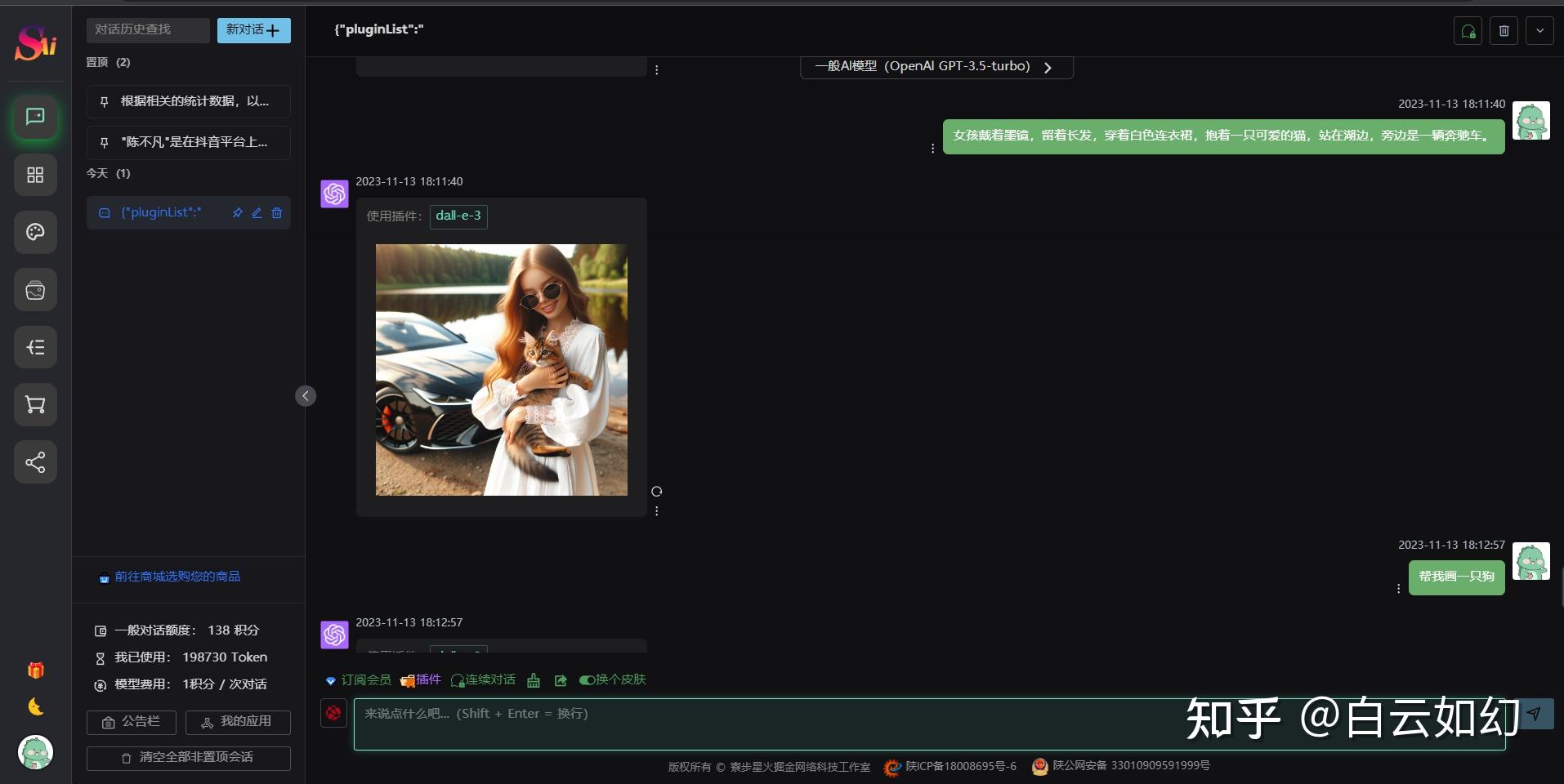This screenshot has width=1564, height=784.
Task: Open the apps grid panel in sidebar
Action: coord(34,175)
